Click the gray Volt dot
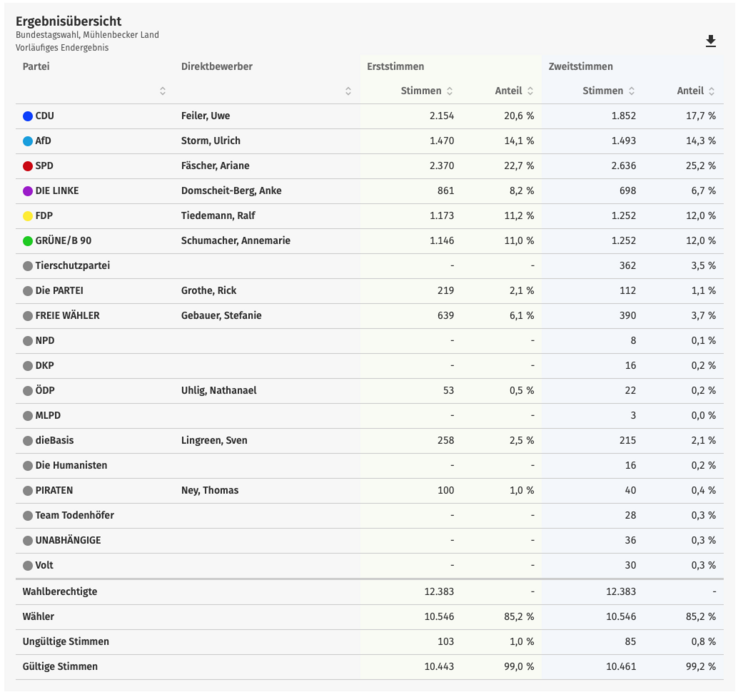 pyautogui.click(x=28, y=565)
